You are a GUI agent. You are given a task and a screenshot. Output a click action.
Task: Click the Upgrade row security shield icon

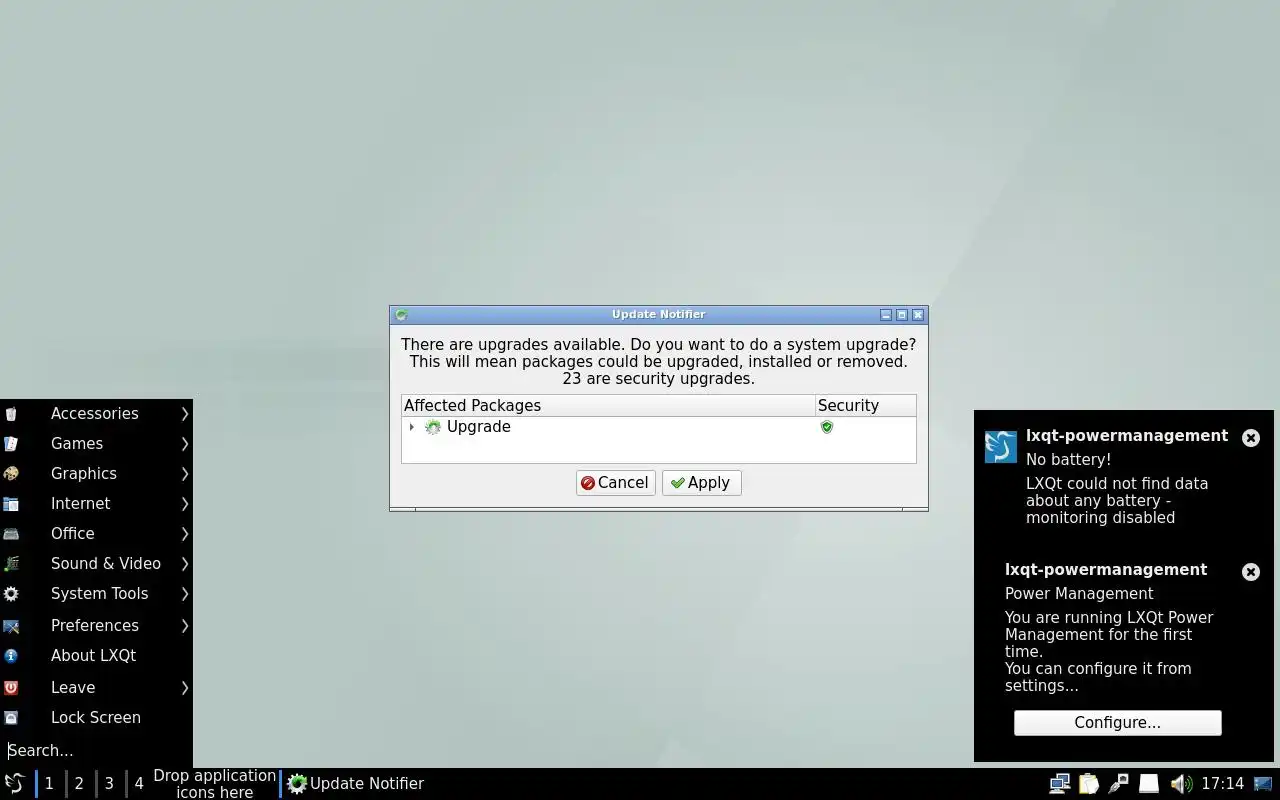pos(826,427)
